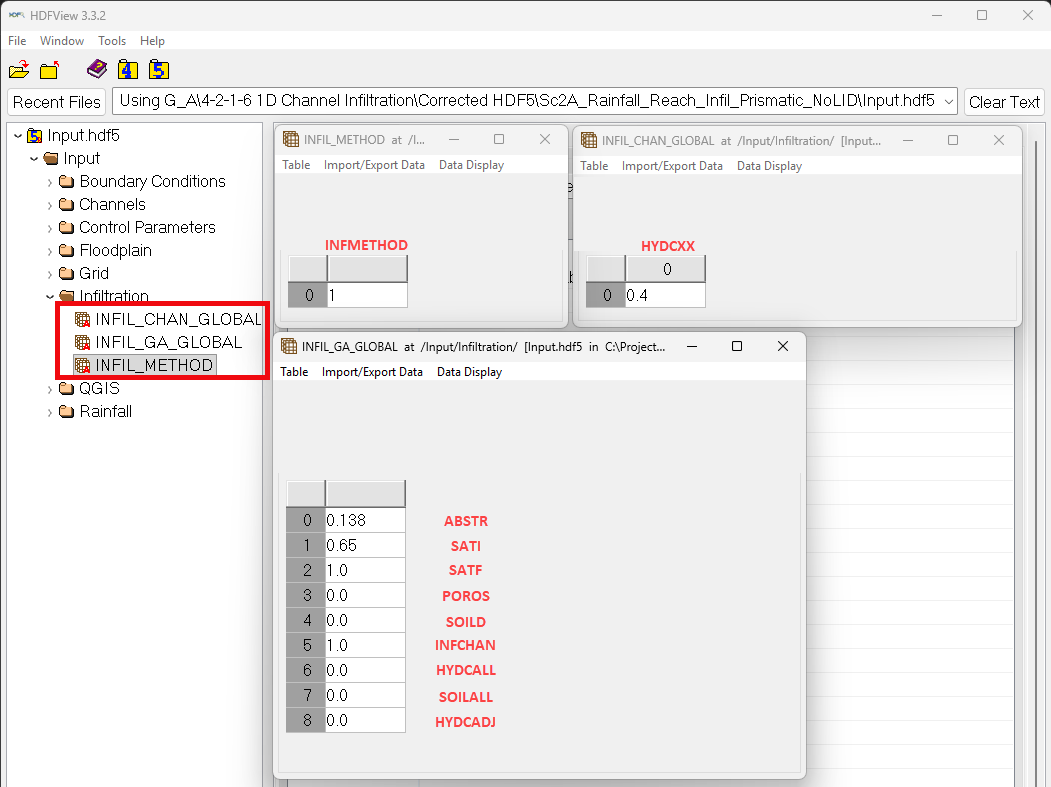
Task: Click the Close file folder icon
Action: coord(50,70)
